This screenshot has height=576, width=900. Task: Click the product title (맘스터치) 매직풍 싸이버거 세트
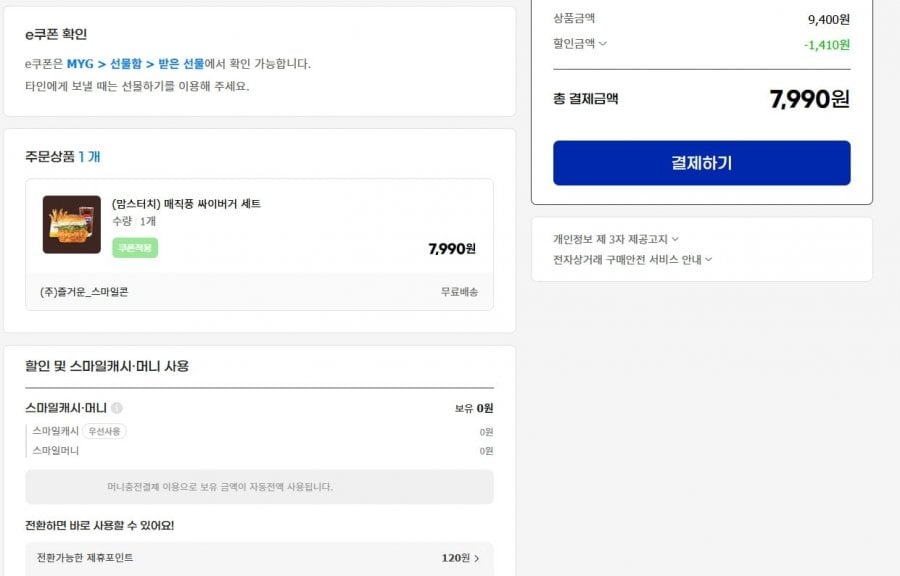(186, 204)
